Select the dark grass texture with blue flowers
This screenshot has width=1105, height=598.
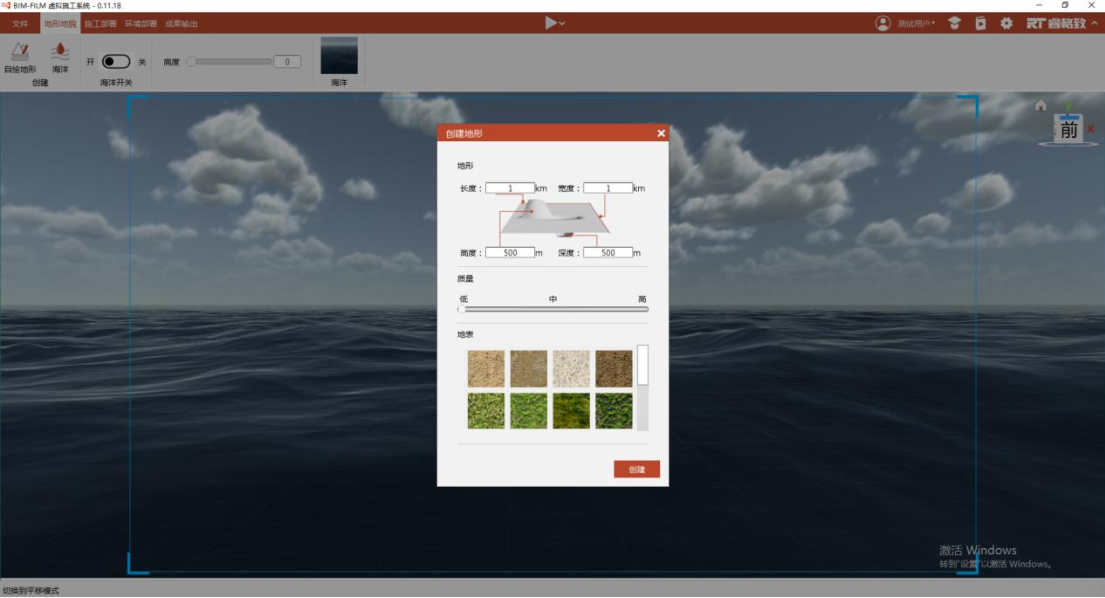614,411
